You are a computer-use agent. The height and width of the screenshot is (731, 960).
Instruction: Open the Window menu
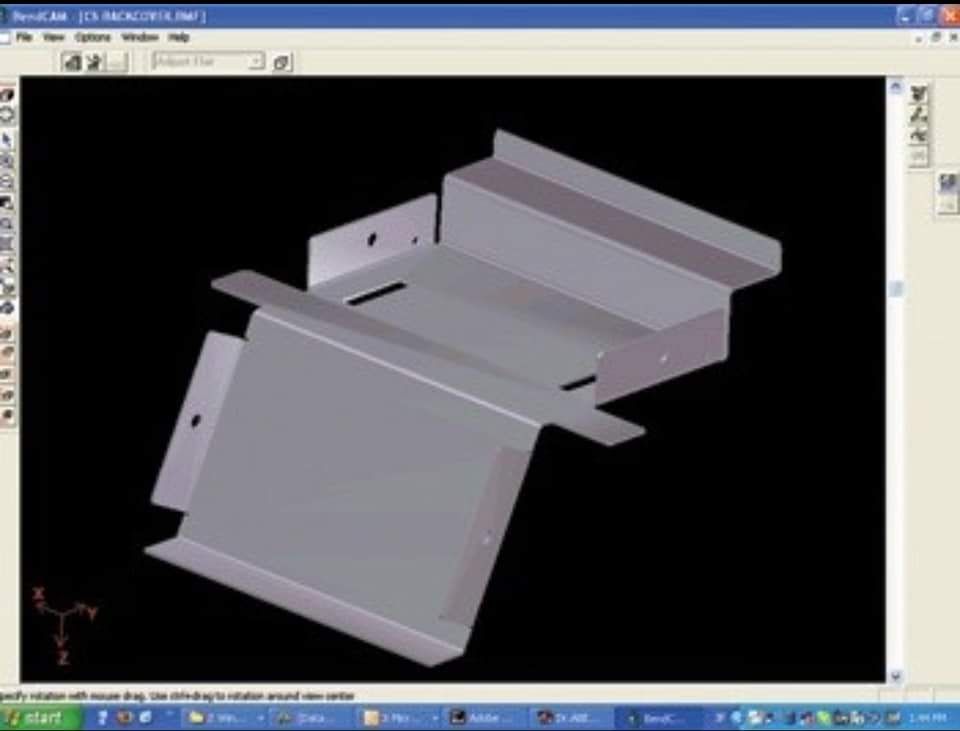click(140, 37)
